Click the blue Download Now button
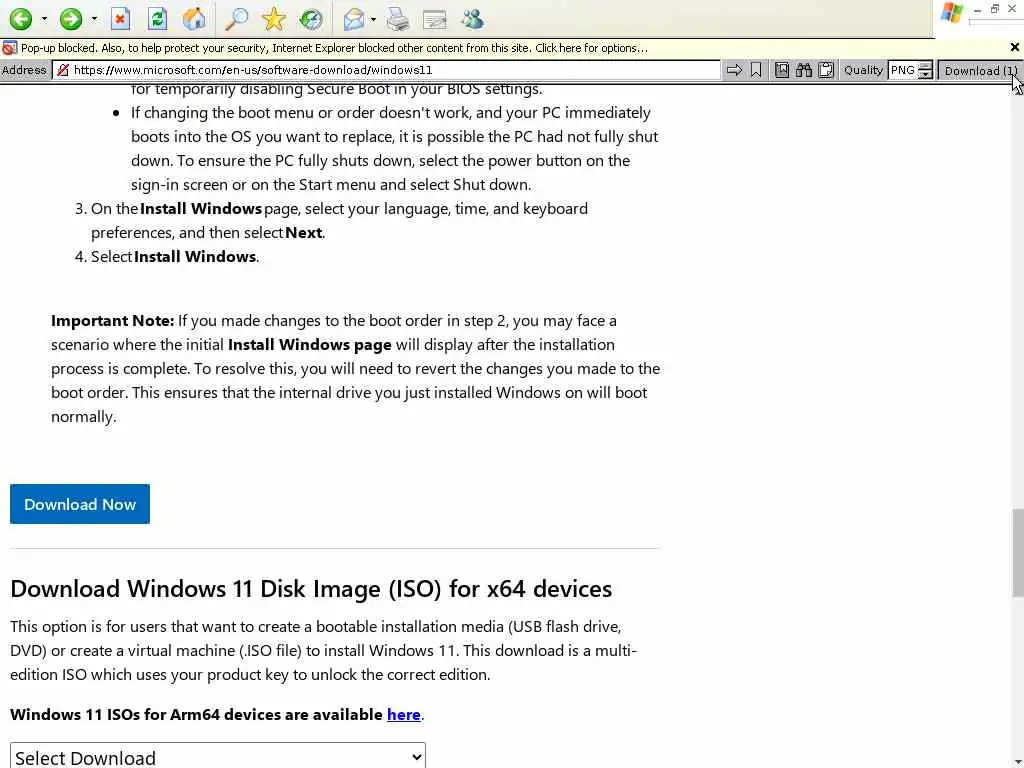 point(80,504)
